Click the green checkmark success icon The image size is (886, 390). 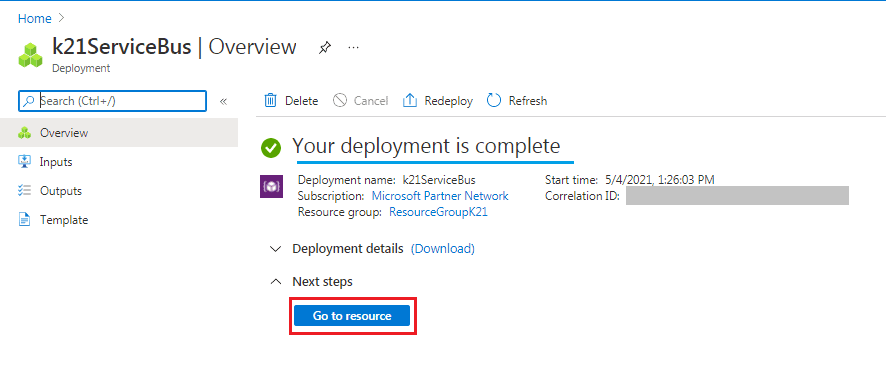271,148
